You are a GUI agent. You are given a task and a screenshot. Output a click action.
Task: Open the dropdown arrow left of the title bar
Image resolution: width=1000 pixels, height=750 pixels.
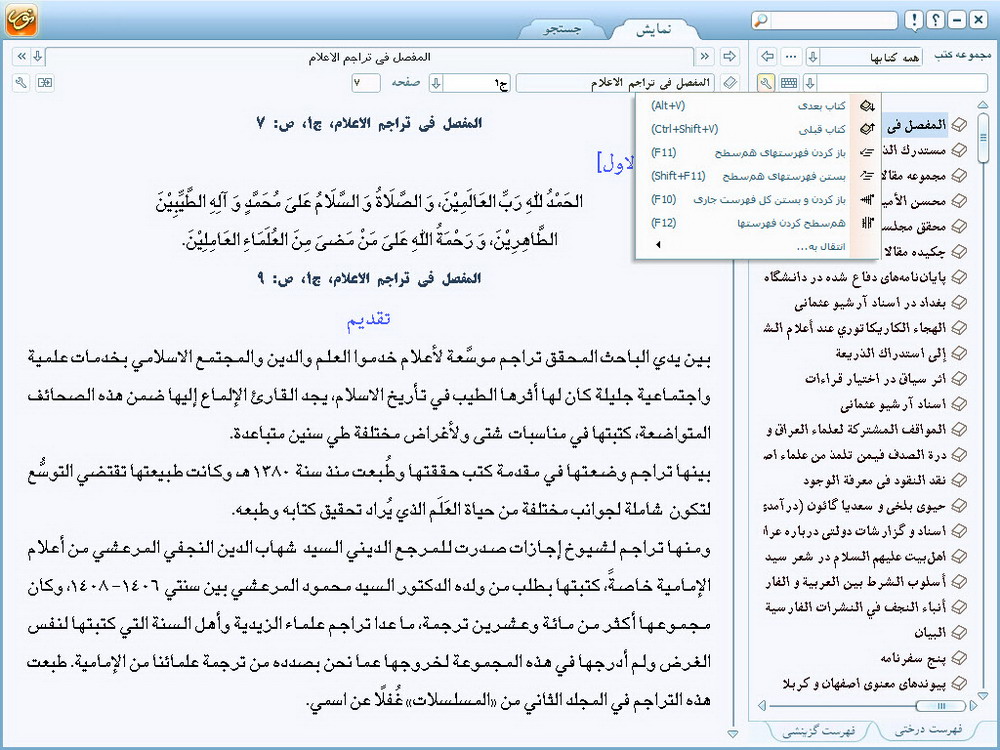(x=38, y=57)
